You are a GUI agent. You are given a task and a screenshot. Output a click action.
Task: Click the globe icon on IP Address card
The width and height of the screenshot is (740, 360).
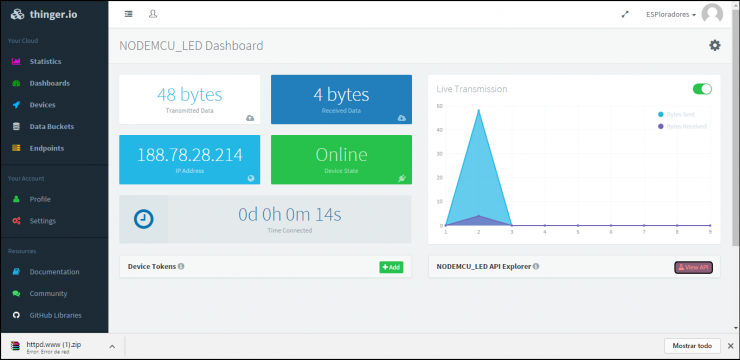[x=251, y=178]
